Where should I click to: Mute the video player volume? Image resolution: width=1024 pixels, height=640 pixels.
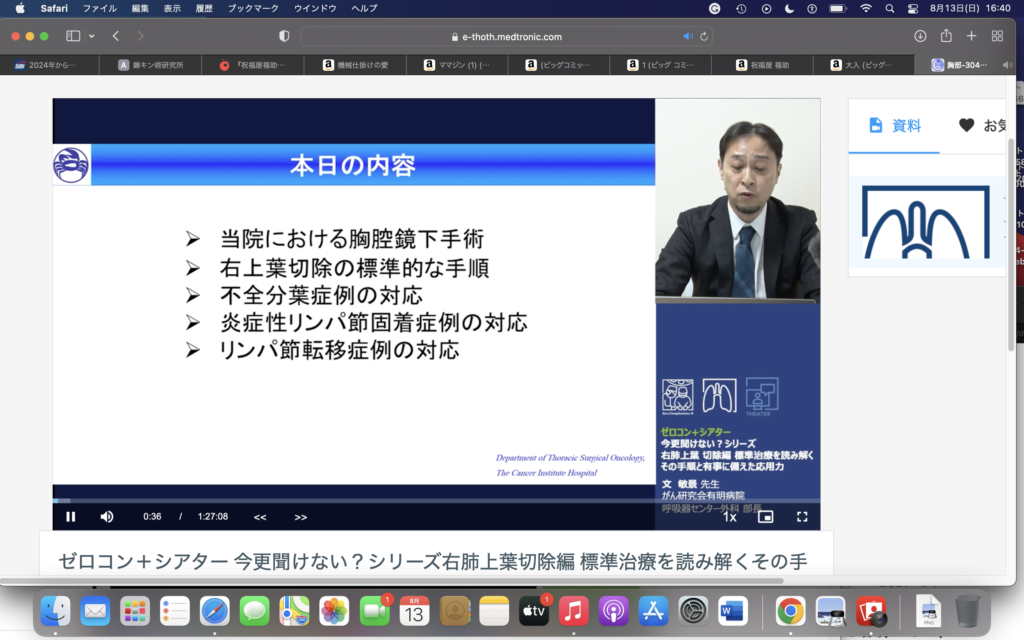(x=107, y=517)
